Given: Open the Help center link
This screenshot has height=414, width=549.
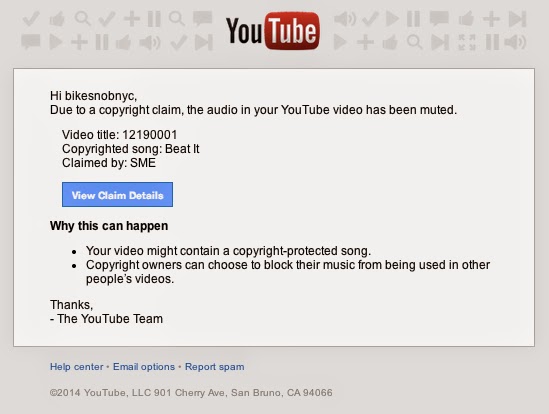Looking at the screenshot, I should (77, 367).
